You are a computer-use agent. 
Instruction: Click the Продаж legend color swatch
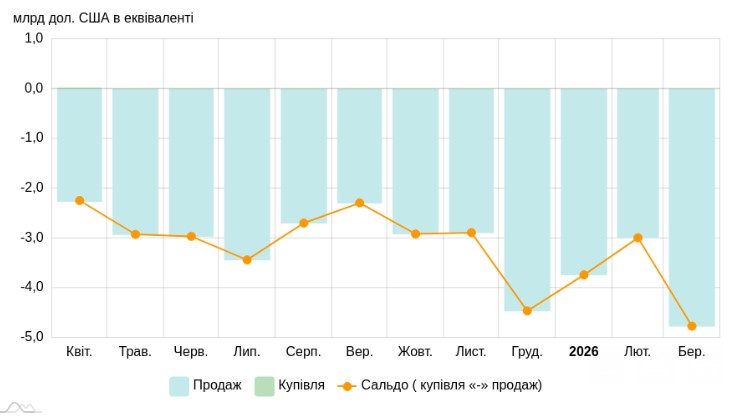[x=179, y=385]
